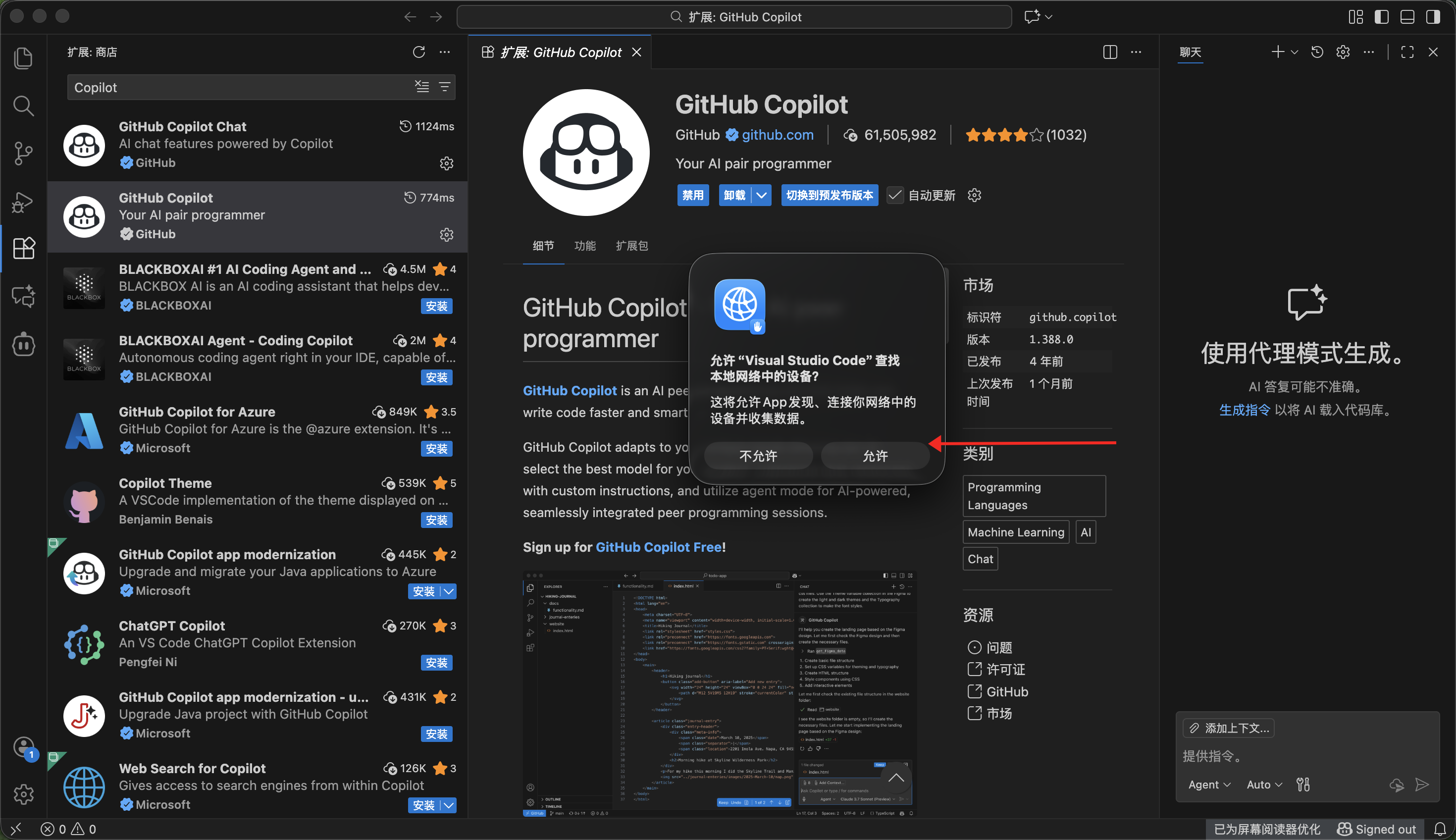This screenshot has height=840, width=1456.
Task: Open the github.com publisher link
Action: (777, 135)
